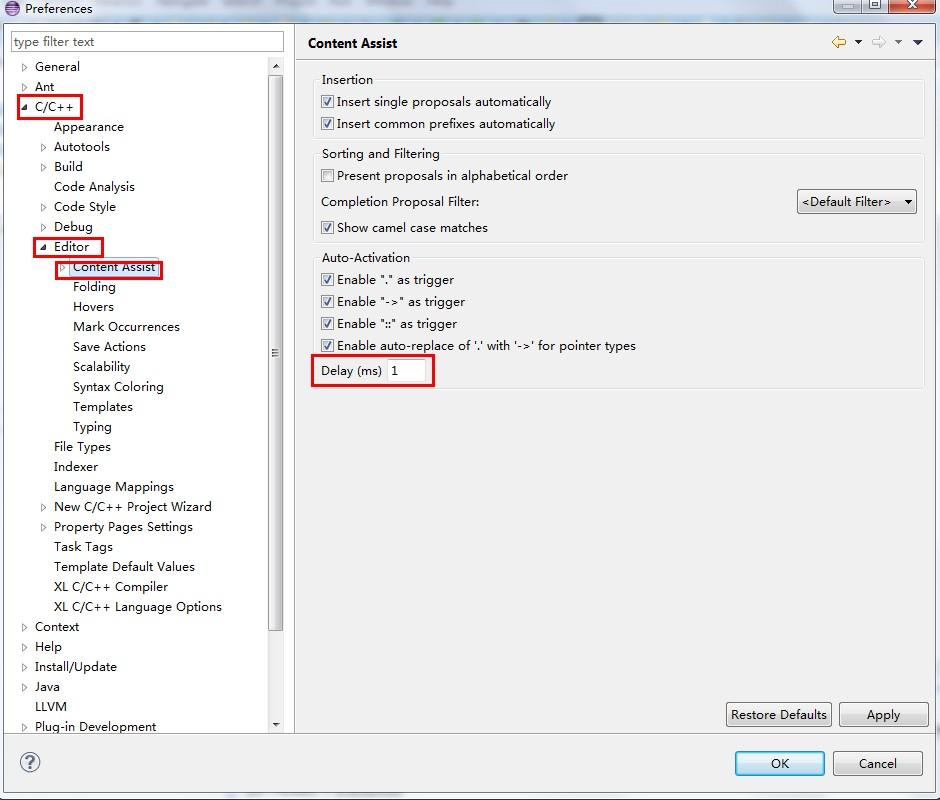The image size is (940, 800).
Task: Select LLVM preferences page
Action: 51,706
